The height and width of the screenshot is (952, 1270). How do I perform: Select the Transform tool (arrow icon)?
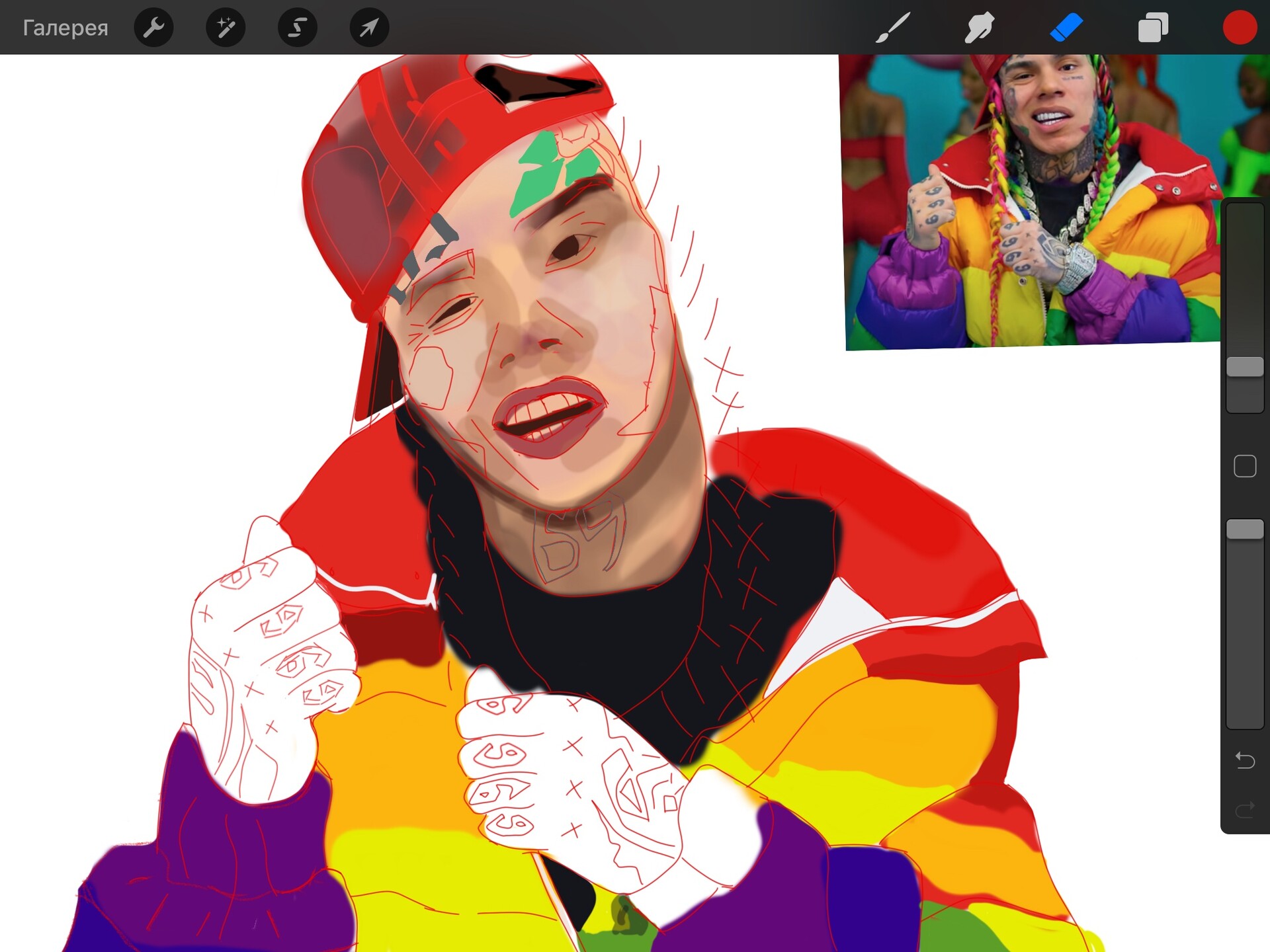(369, 27)
